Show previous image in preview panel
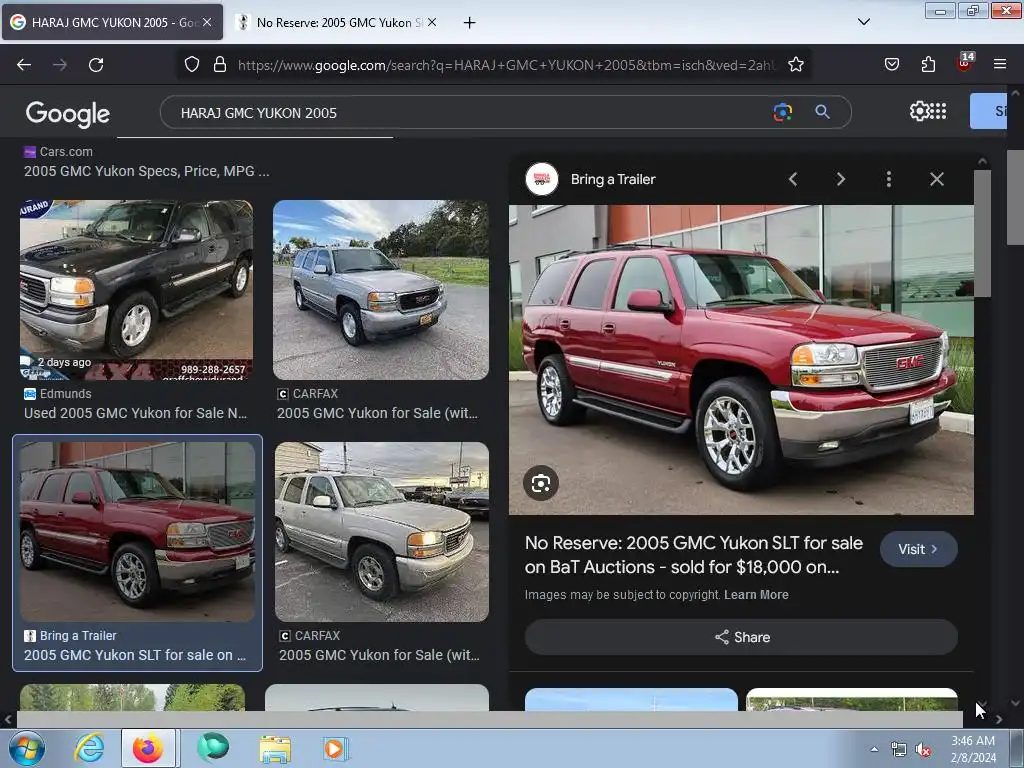Screen dimensions: 1024x768 point(793,179)
